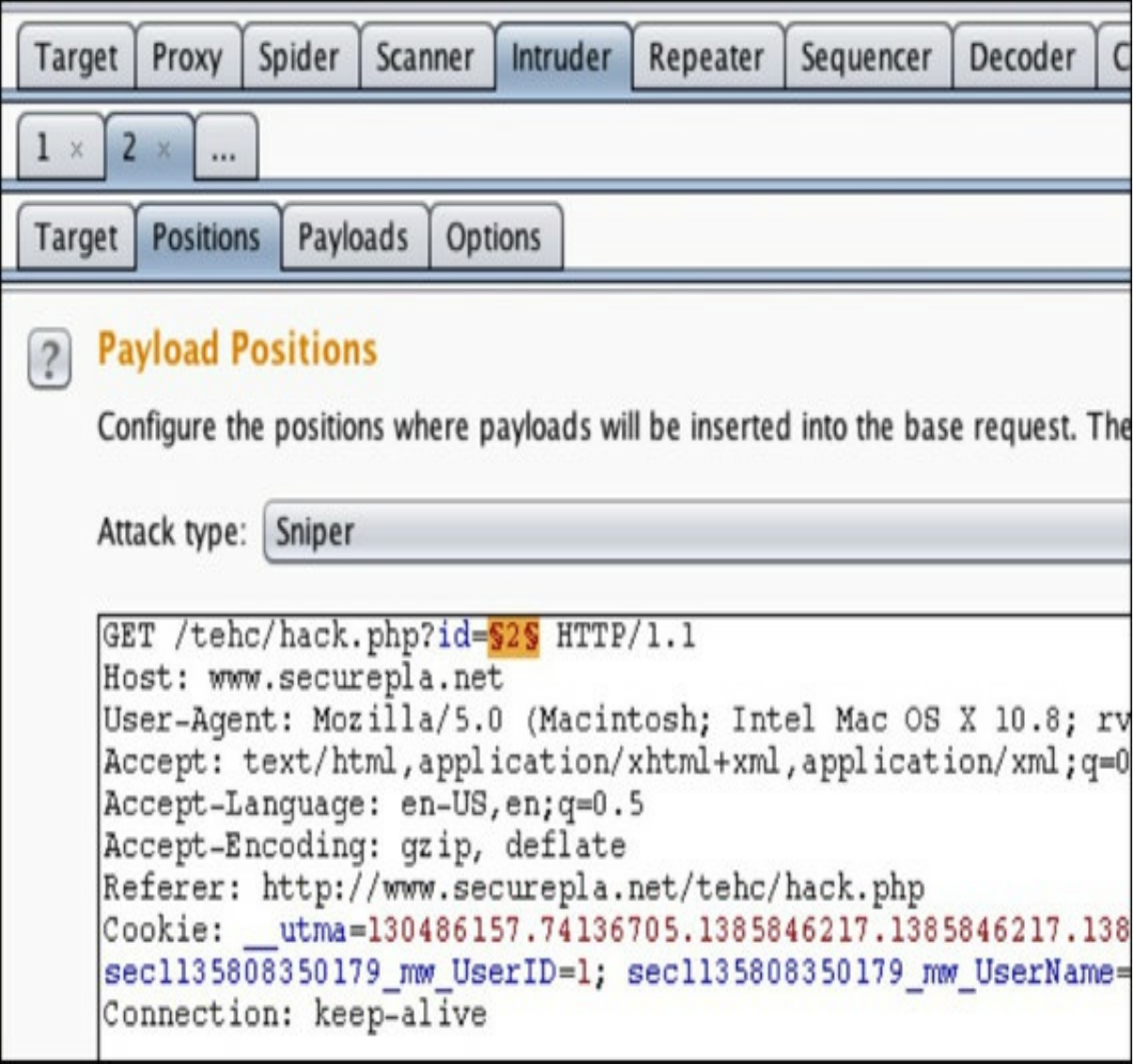Click the Connection: keep-alive line

click(x=295, y=1013)
